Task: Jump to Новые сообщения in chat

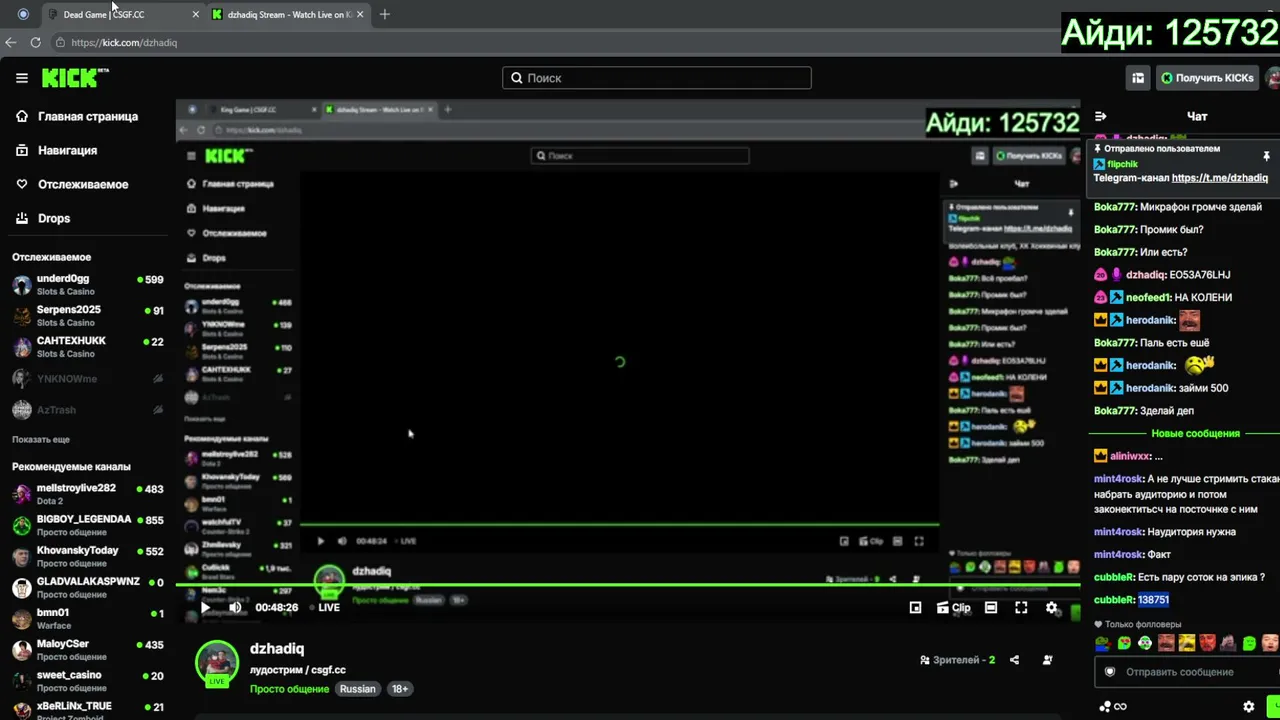Action: tap(1195, 433)
